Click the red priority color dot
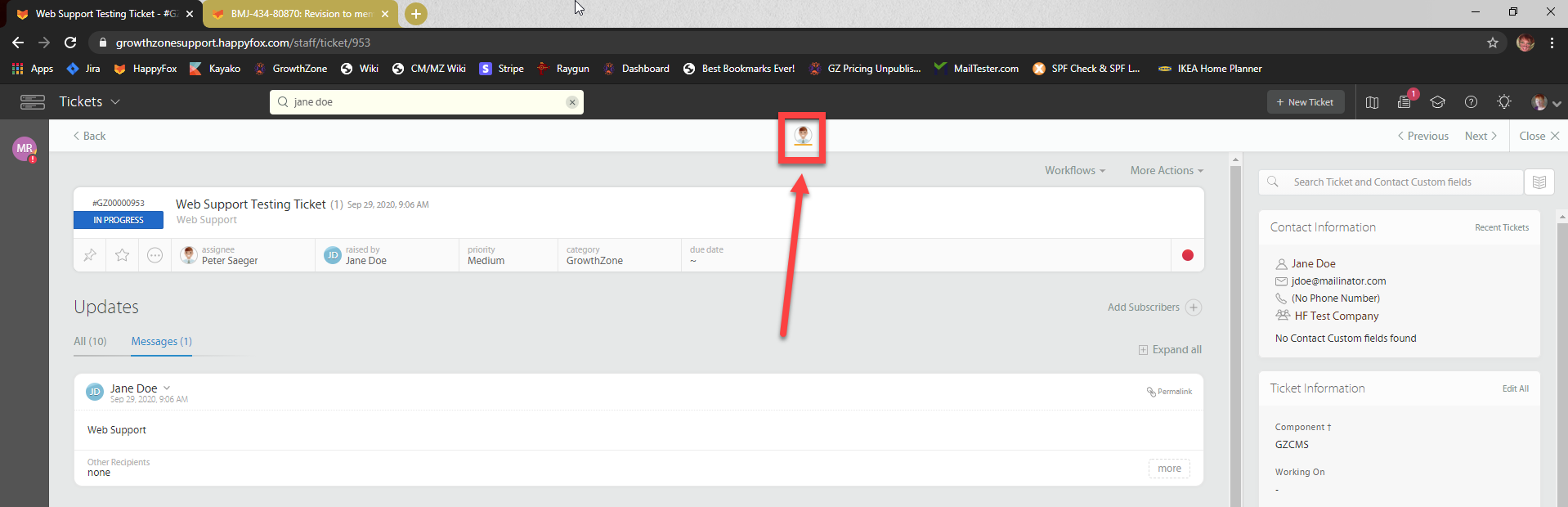The width and height of the screenshot is (1568, 507). coord(1187,255)
